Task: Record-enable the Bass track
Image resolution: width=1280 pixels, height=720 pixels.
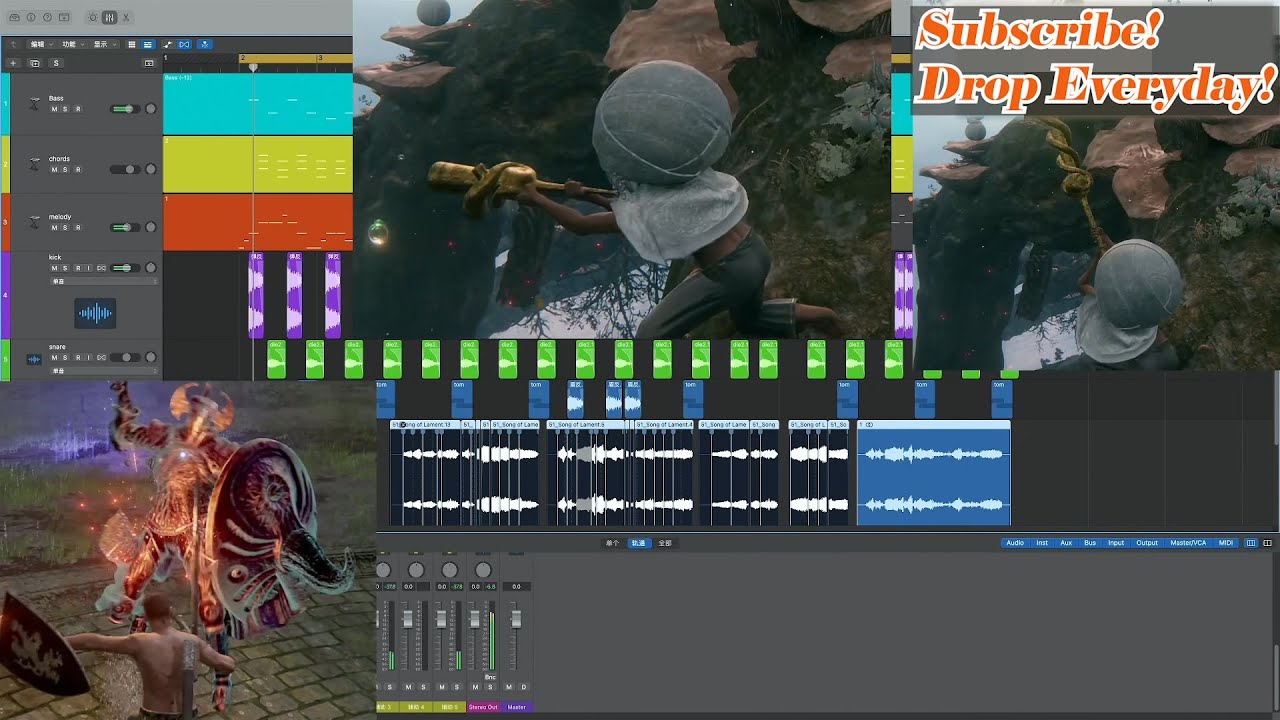Action: pos(78,109)
